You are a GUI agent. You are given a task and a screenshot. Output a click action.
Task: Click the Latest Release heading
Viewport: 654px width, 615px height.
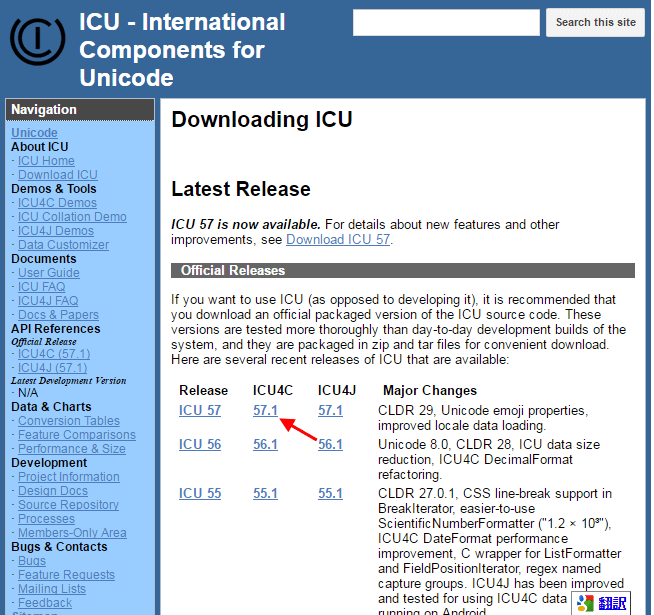[x=241, y=189]
